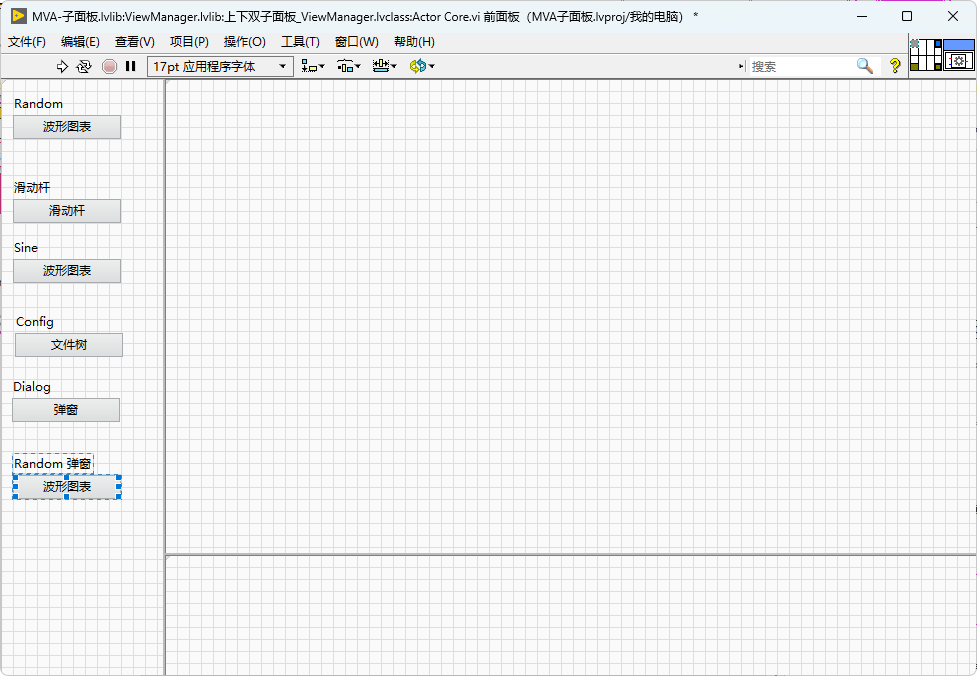The width and height of the screenshot is (977, 676).
Task: Open the 操作(O) menu
Action: pyautogui.click(x=244, y=42)
